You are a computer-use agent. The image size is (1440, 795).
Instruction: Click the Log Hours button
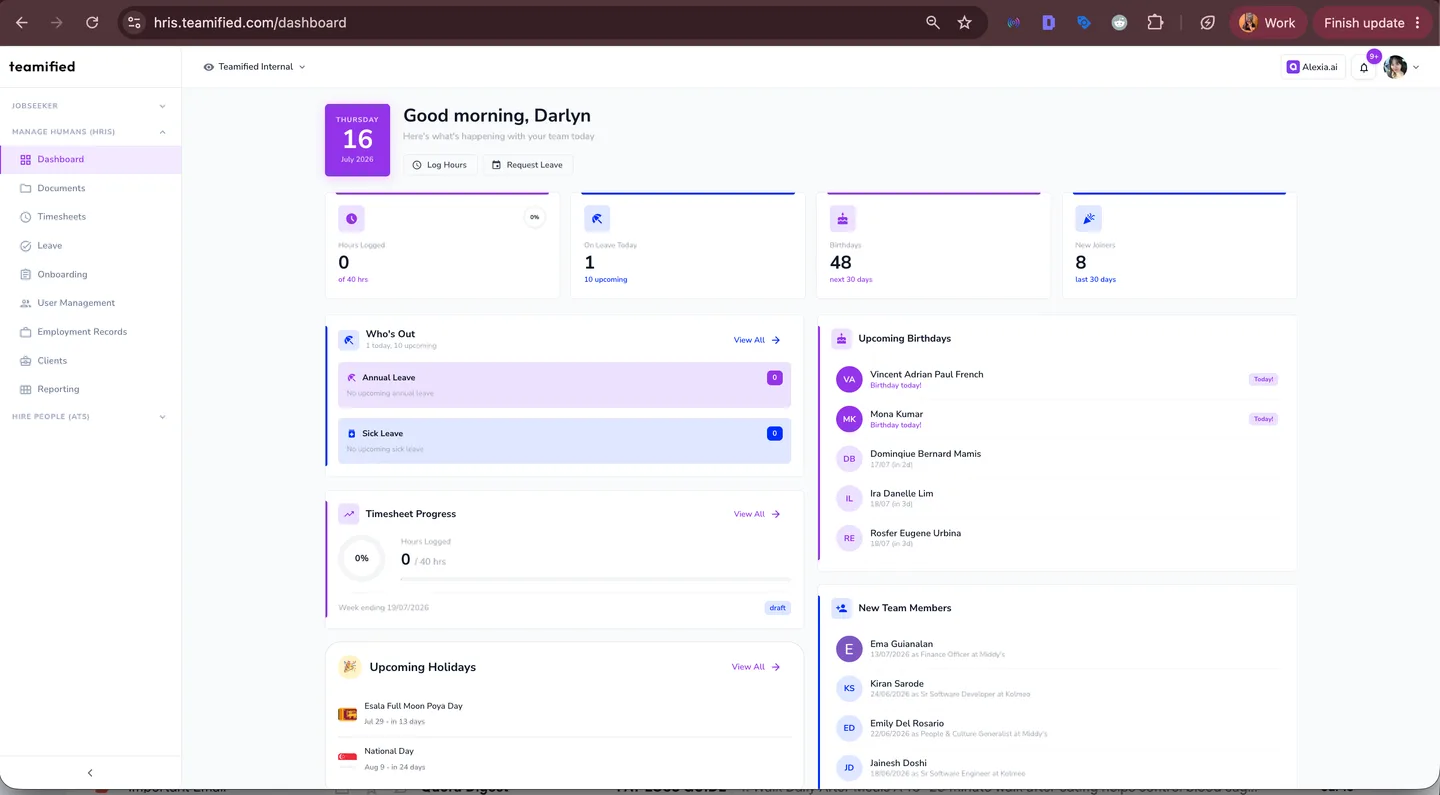pyautogui.click(x=440, y=165)
